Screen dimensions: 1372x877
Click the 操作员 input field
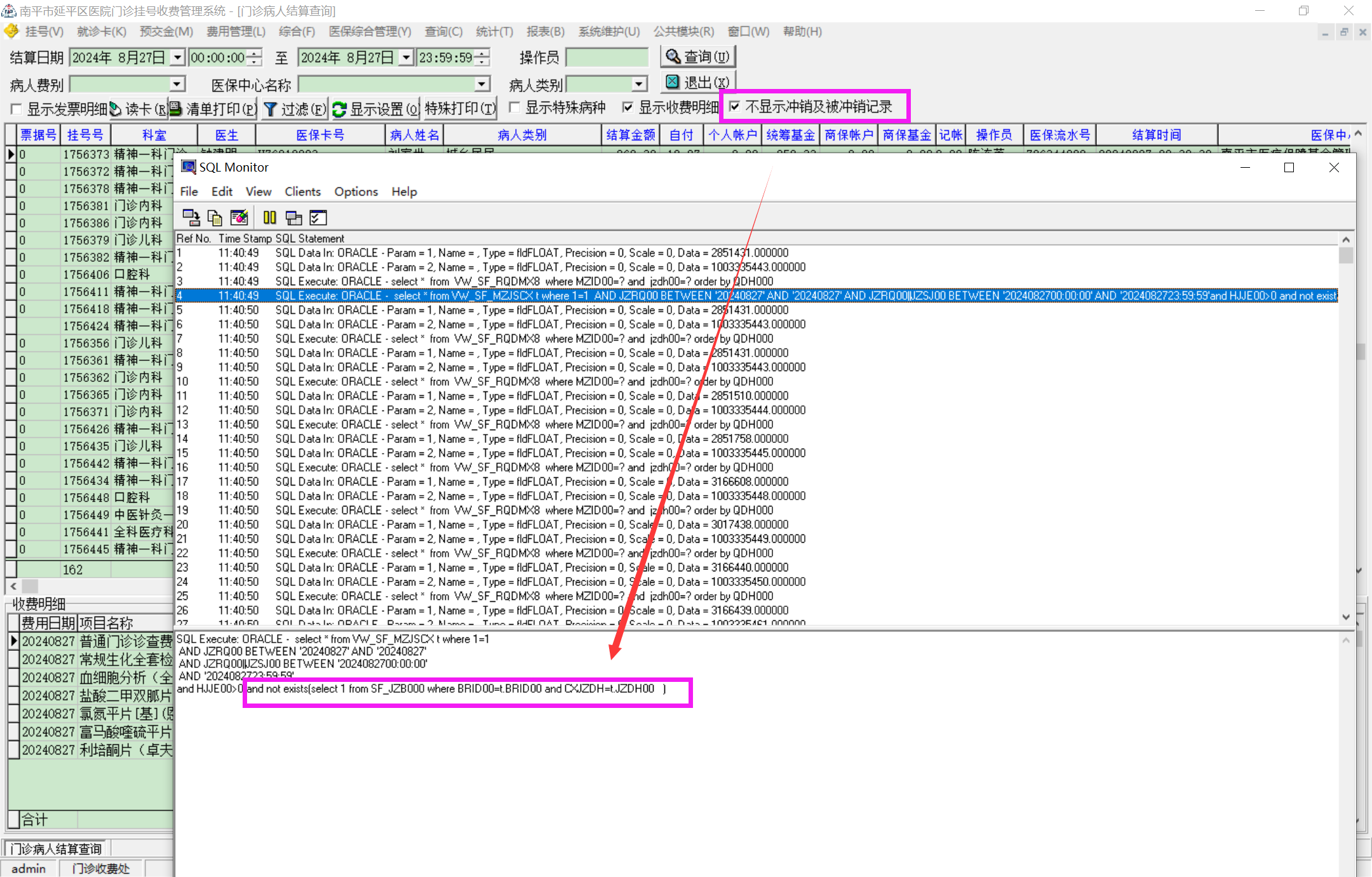tap(607, 58)
